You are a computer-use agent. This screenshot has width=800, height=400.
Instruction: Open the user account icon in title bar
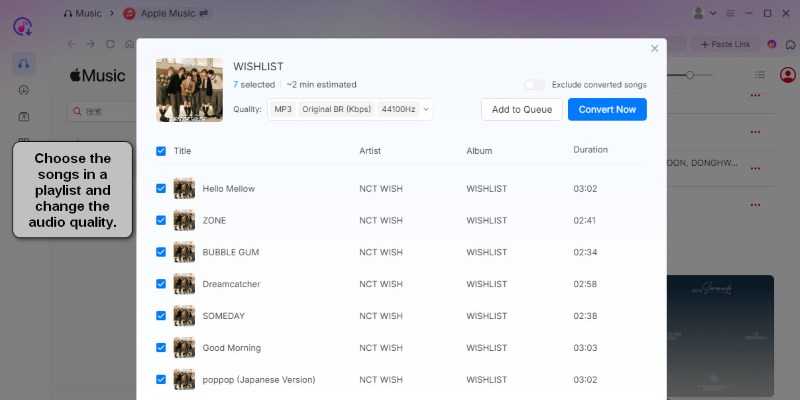[698, 13]
